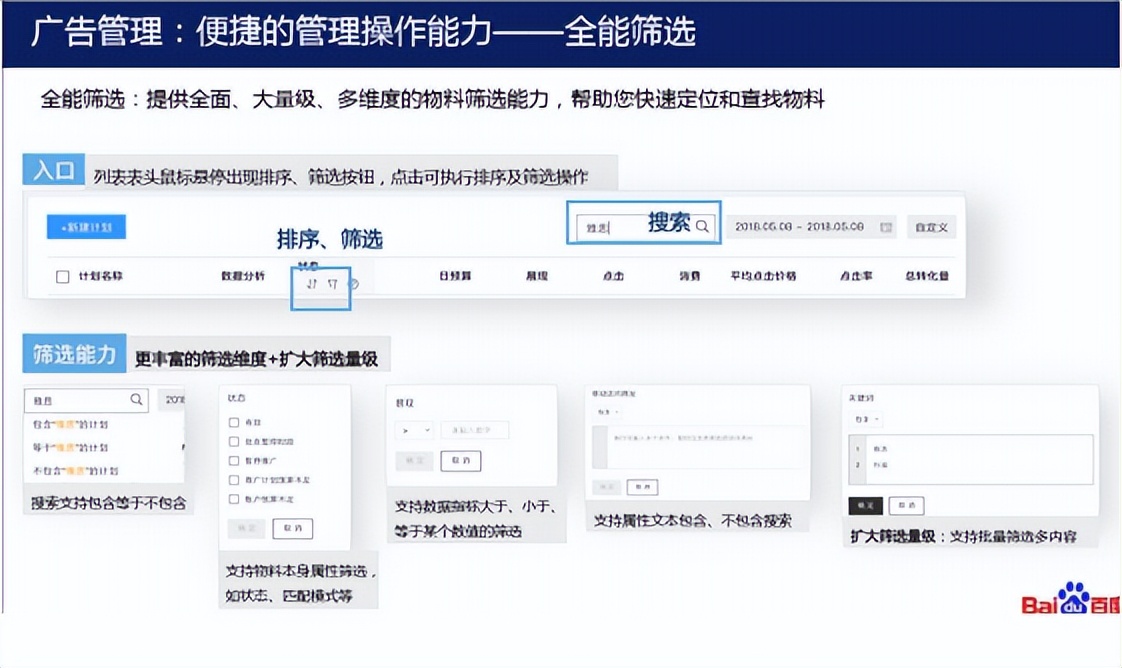This screenshot has width=1122, height=668.
Task: Click grey confirm button in numeric filter panel
Action: click(414, 461)
